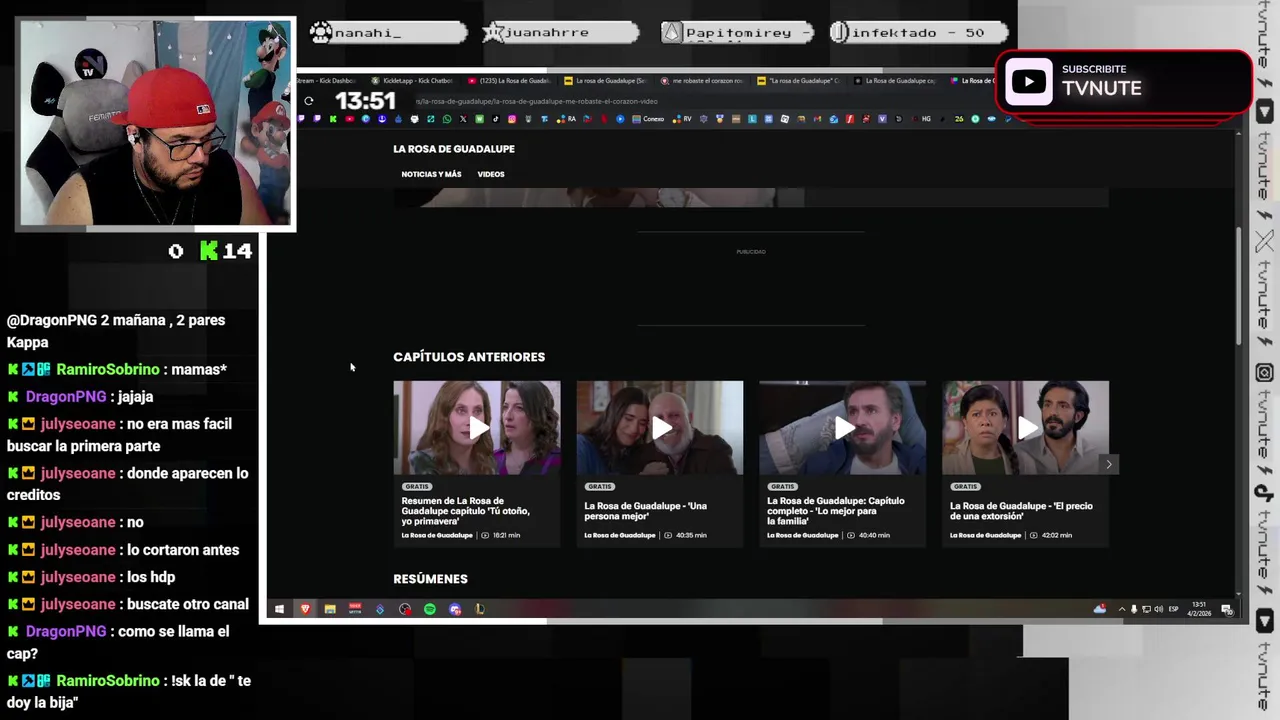Open the X (Twitter) bookmark icon
Viewport: 1280px width, 720px height.
(x=463, y=119)
